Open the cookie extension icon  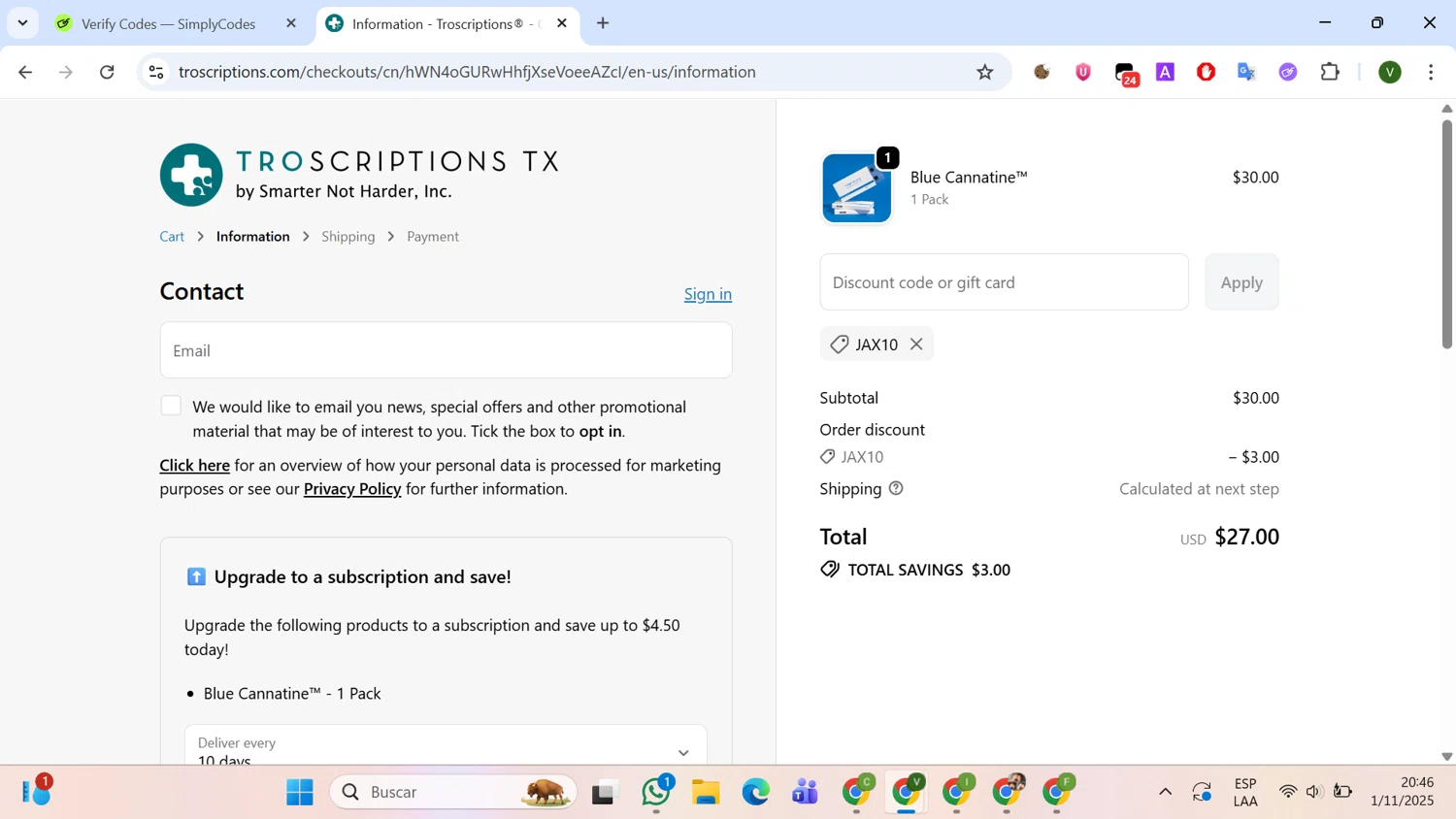(1042, 72)
